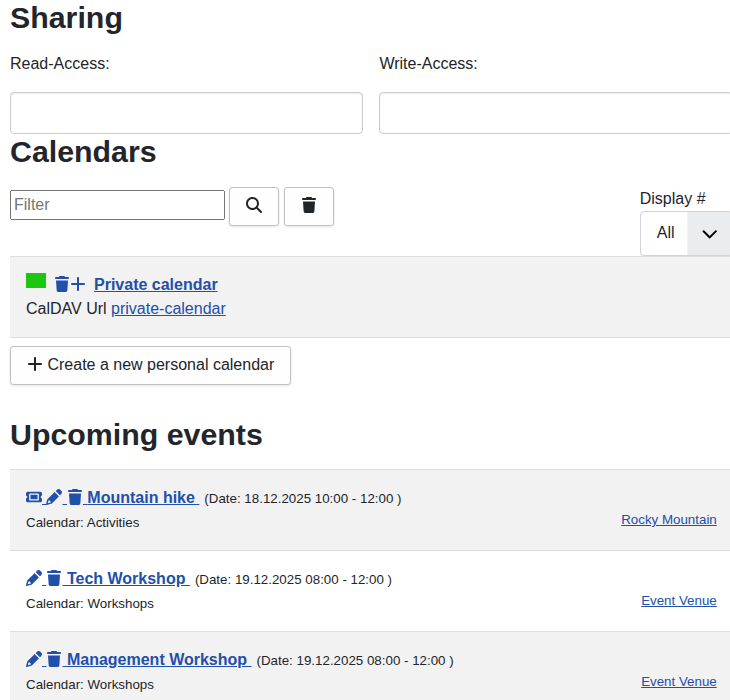Viewport: 730px width, 700px height.
Task: Open the Rocky Mountain location link
Action: pos(668,520)
